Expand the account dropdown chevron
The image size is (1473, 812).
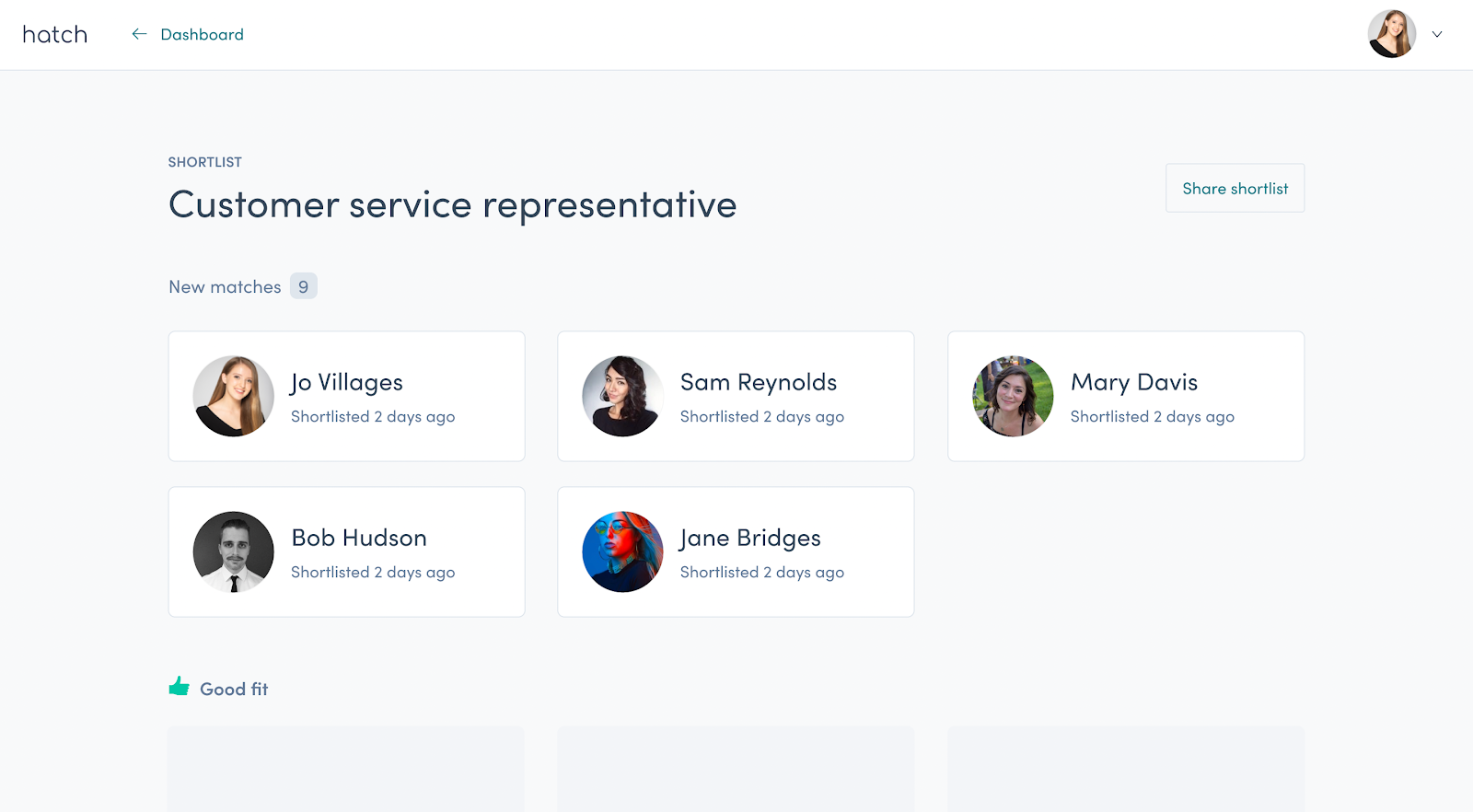pos(1436,34)
